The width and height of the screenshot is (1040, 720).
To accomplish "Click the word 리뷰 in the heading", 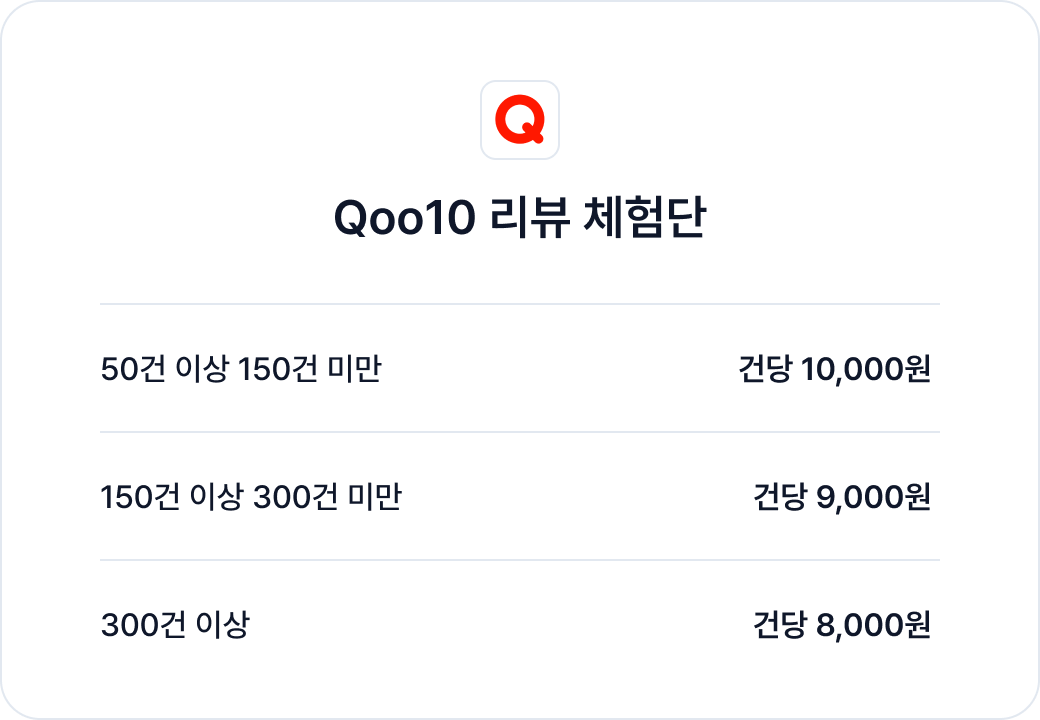I will (529, 217).
